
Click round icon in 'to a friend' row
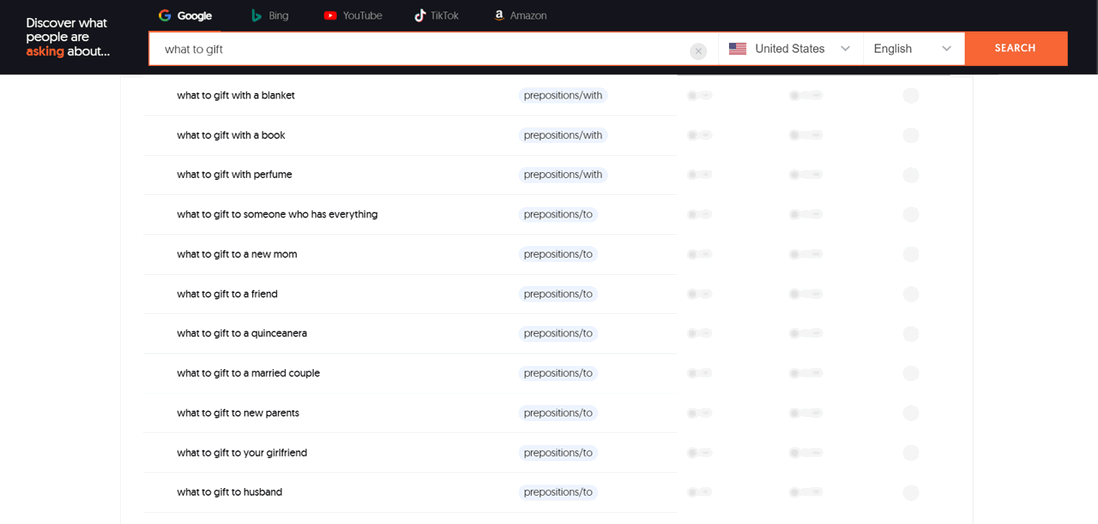[x=910, y=294]
